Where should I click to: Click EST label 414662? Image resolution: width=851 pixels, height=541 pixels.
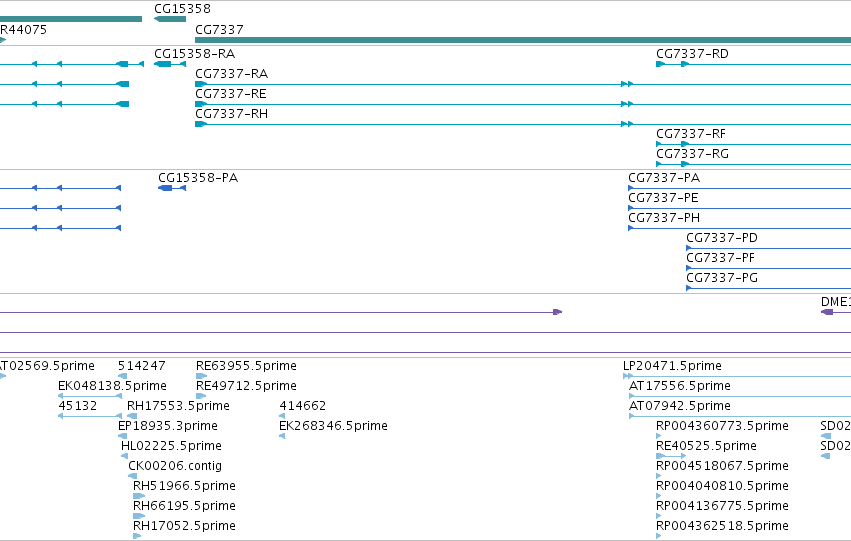[303, 406]
